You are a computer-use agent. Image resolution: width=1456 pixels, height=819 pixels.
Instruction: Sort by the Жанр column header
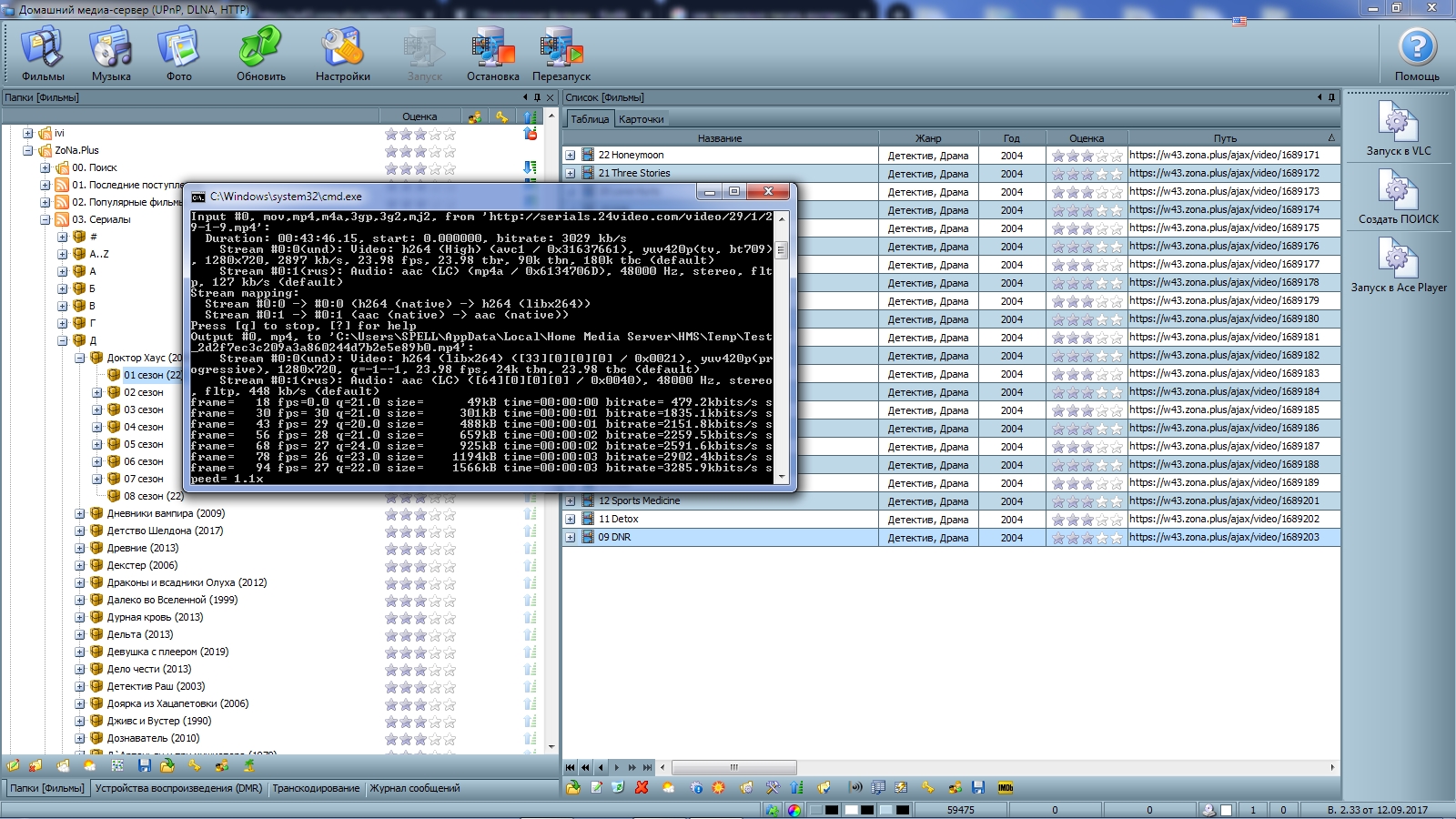coord(928,138)
